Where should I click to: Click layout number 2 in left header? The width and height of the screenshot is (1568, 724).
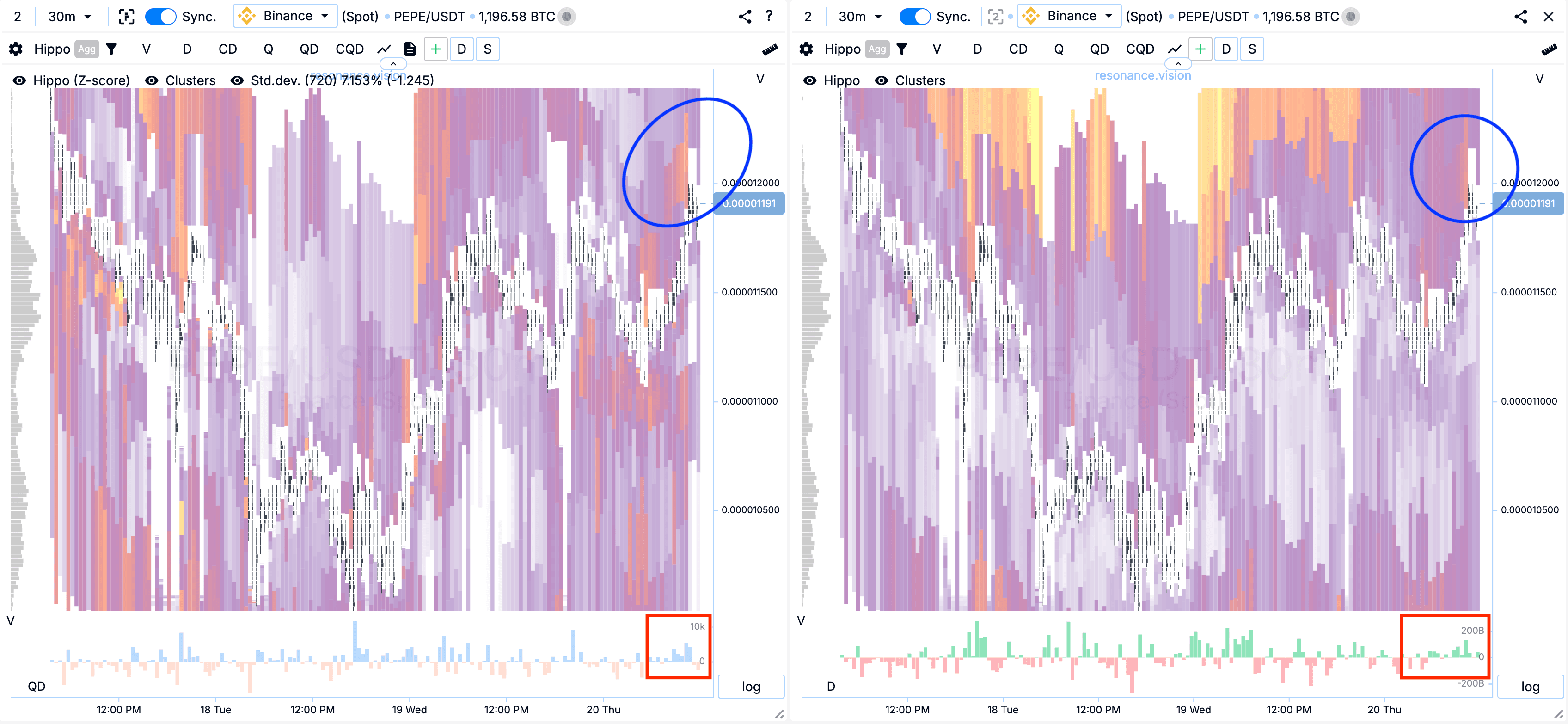pos(18,17)
